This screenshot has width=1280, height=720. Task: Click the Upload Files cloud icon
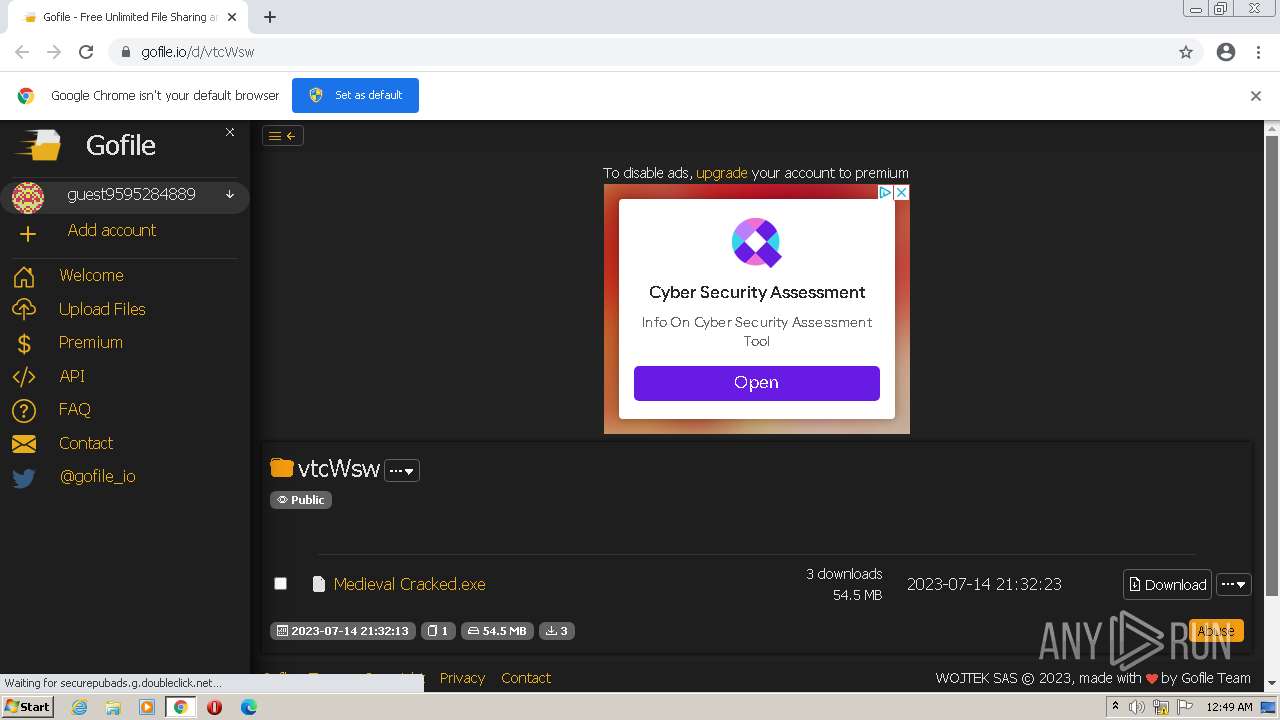[24, 309]
